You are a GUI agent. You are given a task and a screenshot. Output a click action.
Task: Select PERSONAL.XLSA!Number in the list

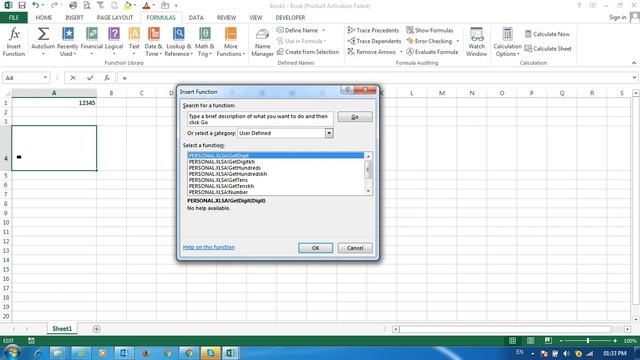point(218,192)
